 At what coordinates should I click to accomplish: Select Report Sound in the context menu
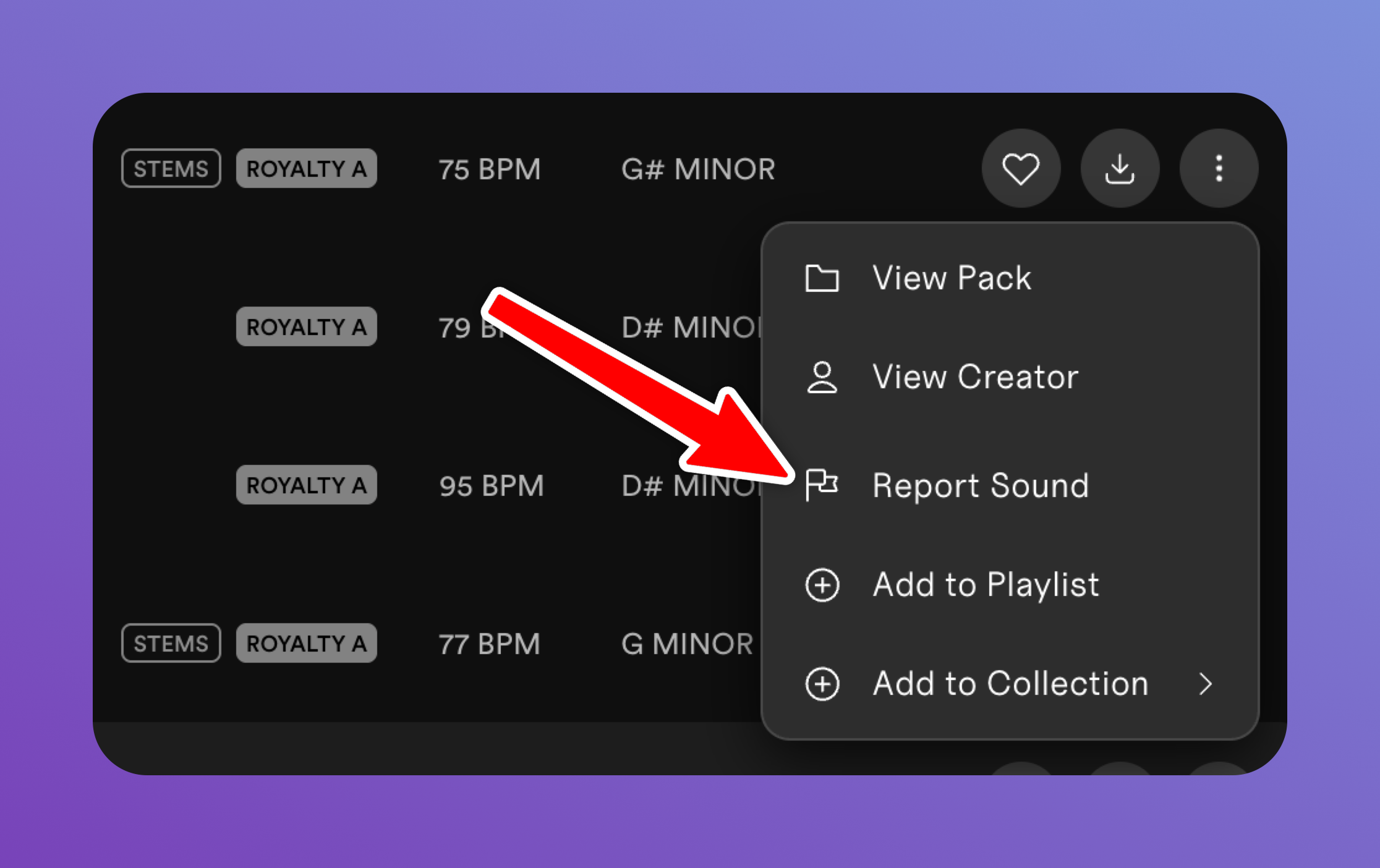coord(980,485)
